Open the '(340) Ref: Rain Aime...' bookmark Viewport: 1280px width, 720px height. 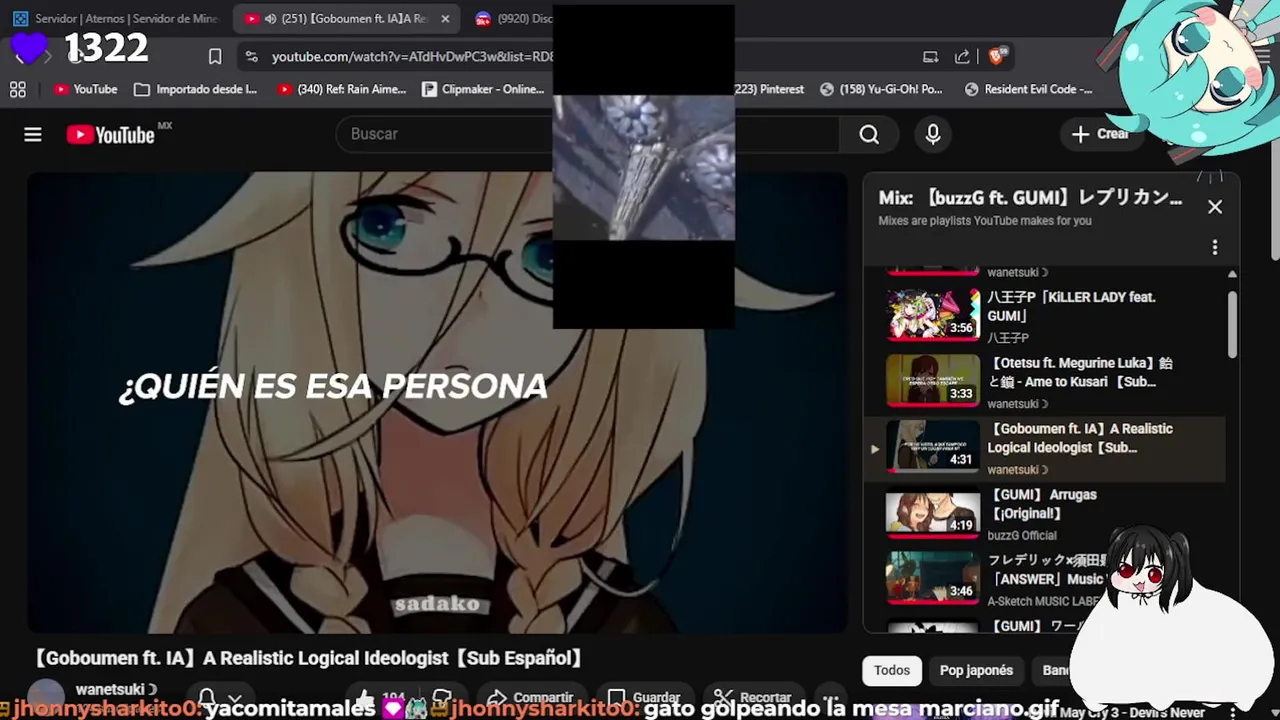click(x=342, y=89)
